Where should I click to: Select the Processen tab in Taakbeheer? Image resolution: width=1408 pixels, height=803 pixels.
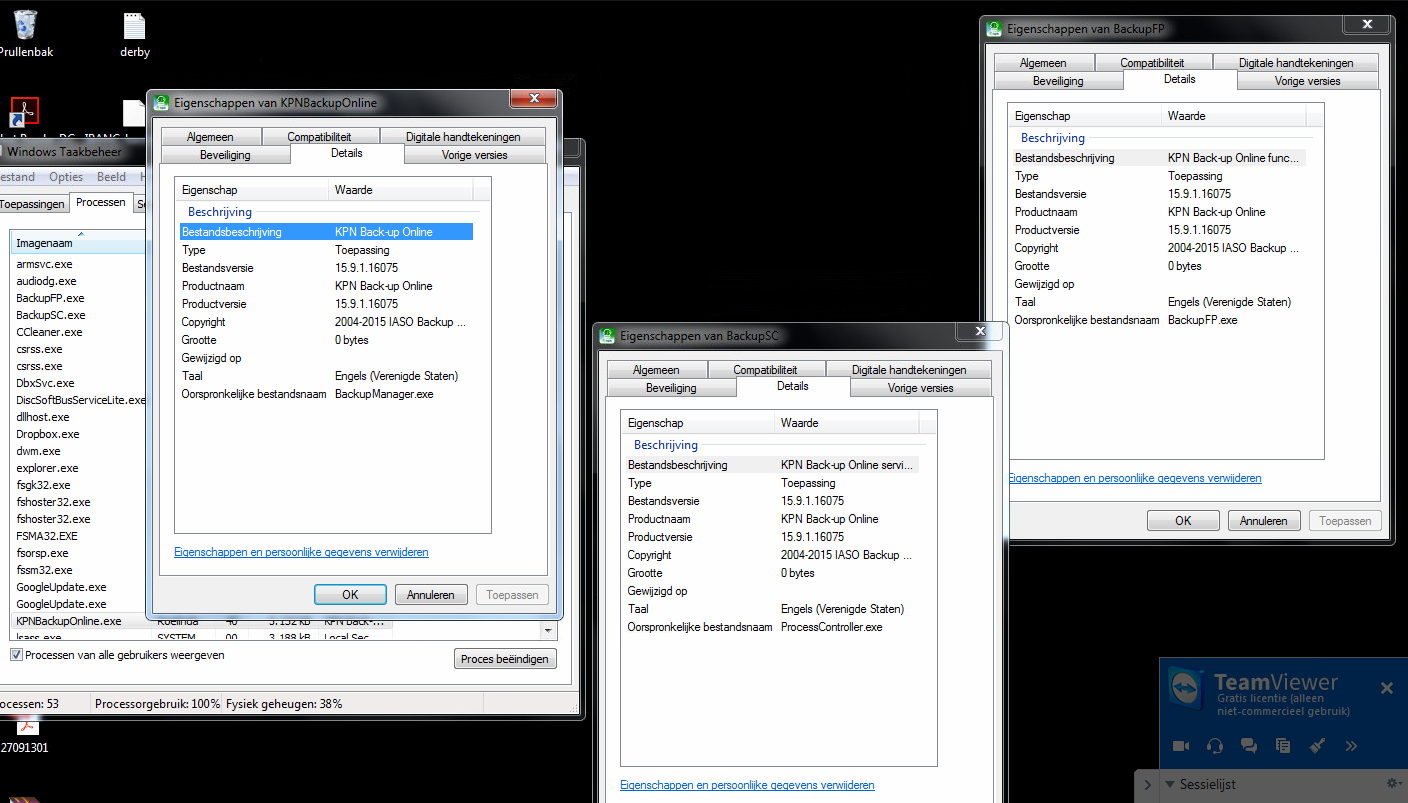(x=102, y=202)
